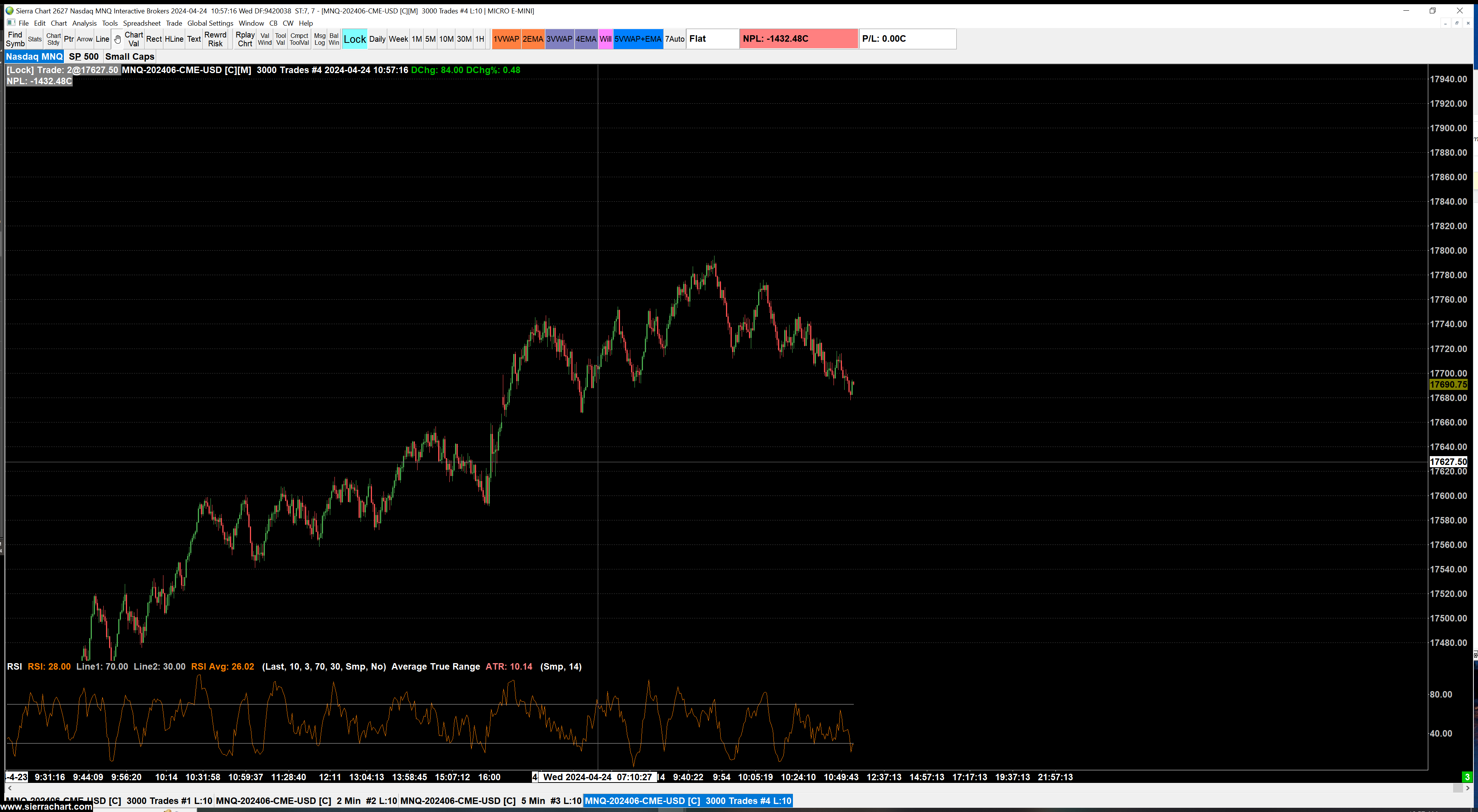Select the Rewrd Risk tool
The height and width of the screenshot is (812, 1478).
pyautogui.click(x=215, y=39)
